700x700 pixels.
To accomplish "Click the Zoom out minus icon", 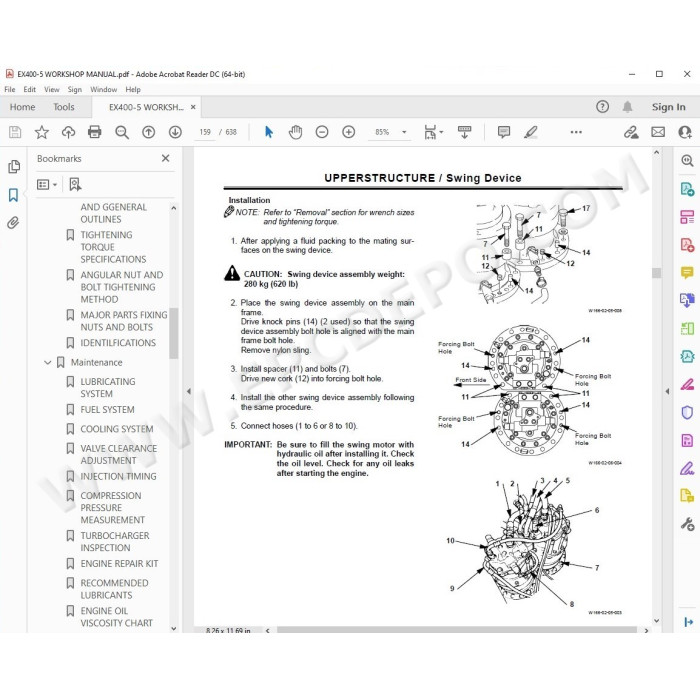I will 322,132.
